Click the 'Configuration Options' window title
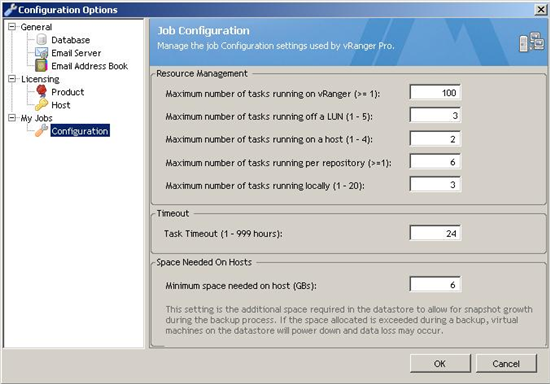The height and width of the screenshot is (384, 550). 68,10
